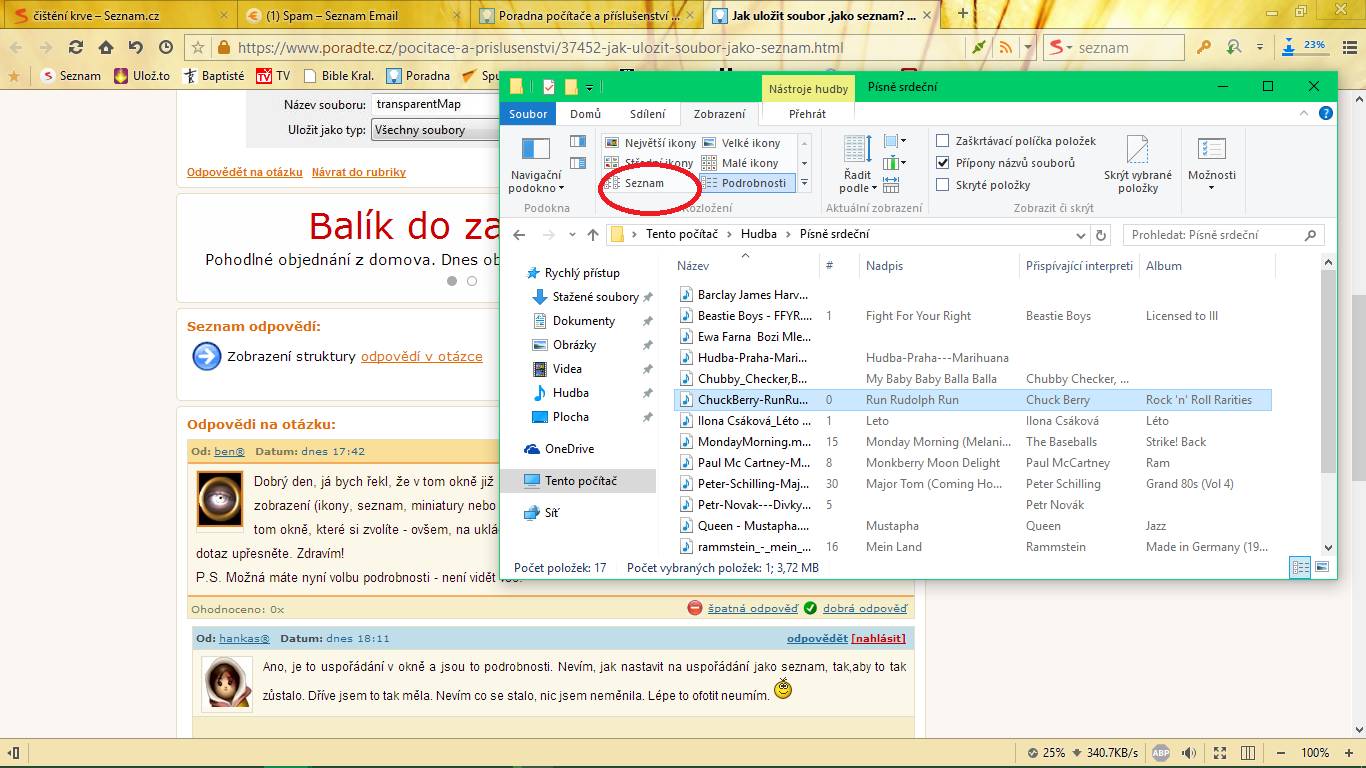Image resolution: width=1366 pixels, height=768 pixels.
Task: Click the green dobrá odpověď check icon
Action: point(810,608)
